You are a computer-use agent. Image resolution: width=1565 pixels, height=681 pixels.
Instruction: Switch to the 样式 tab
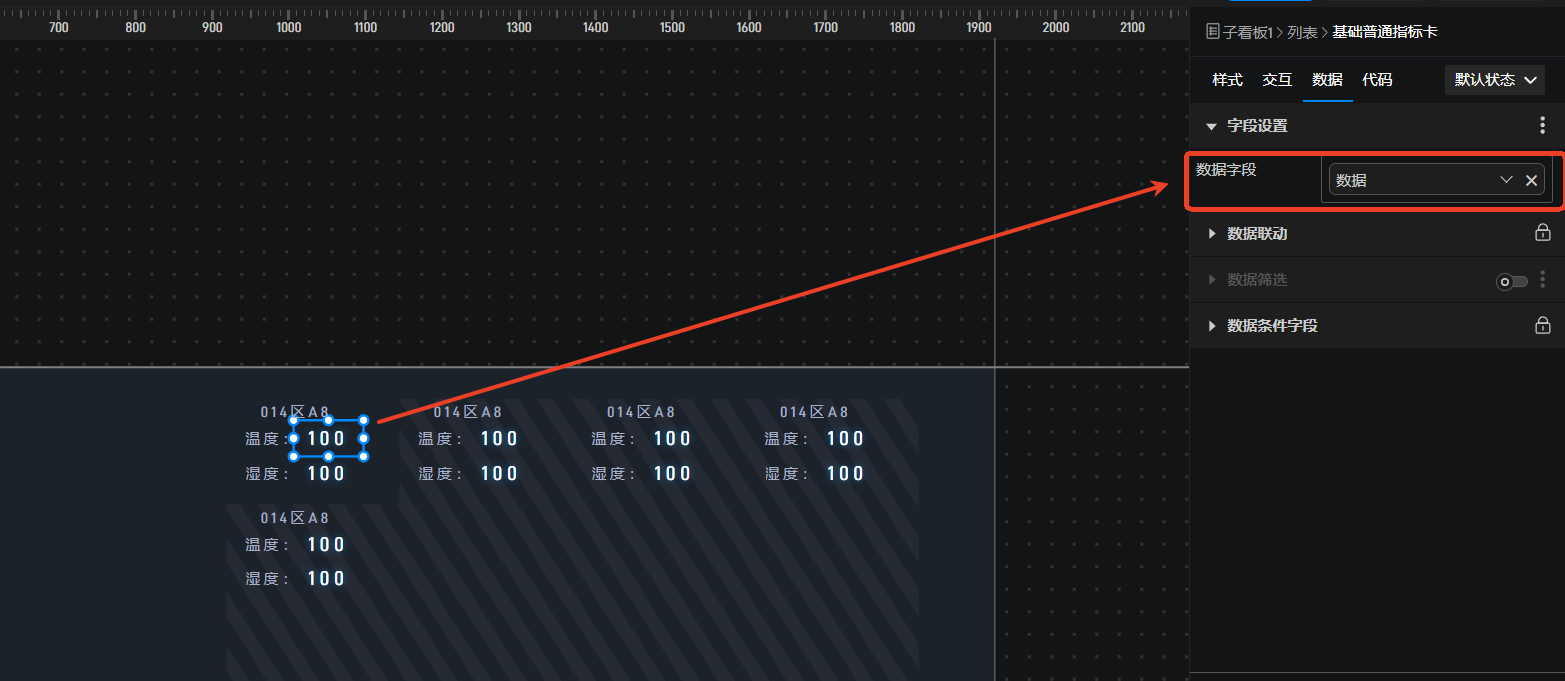(1227, 80)
